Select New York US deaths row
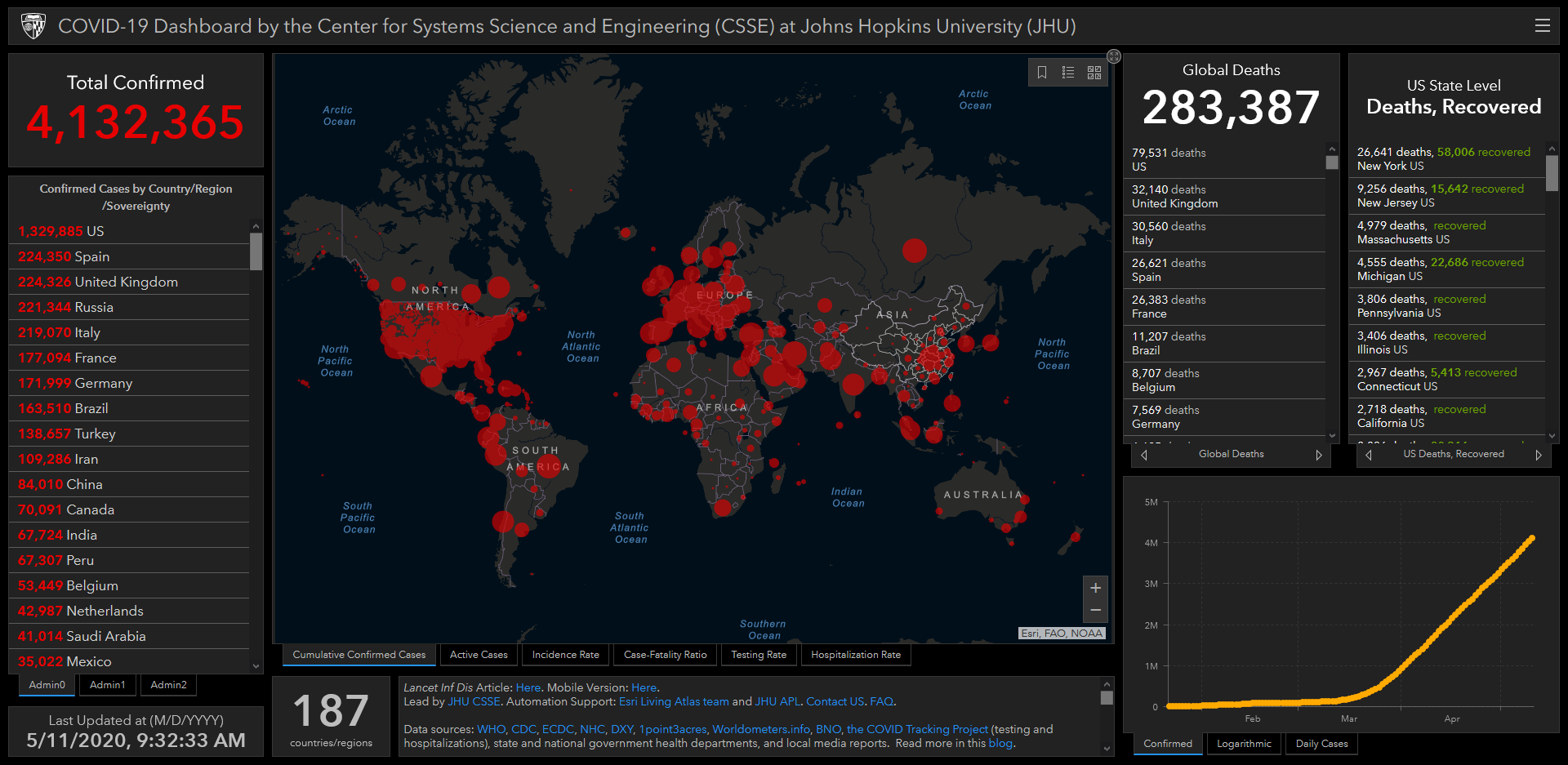 pos(1447,159)
